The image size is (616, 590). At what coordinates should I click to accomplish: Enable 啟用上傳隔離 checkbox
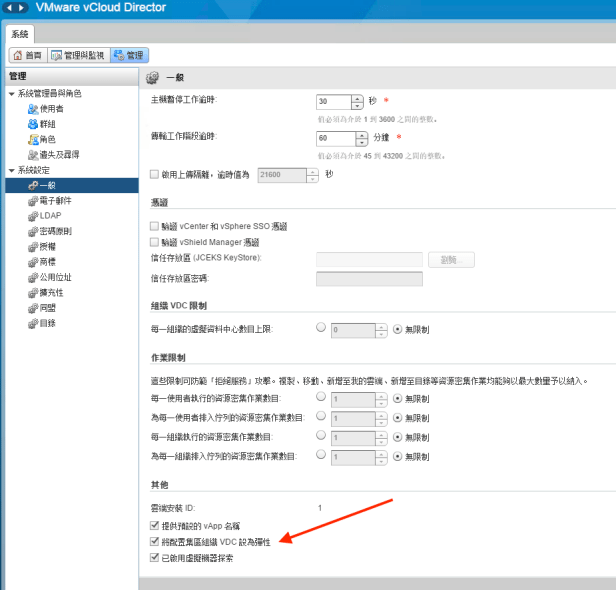pyautogui.click(x=154, y=174)
